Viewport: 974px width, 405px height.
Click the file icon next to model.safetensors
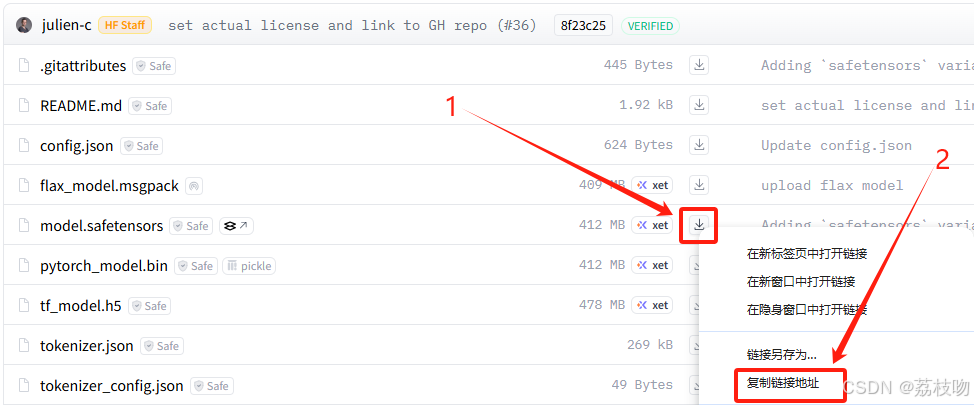coord(24,225)
